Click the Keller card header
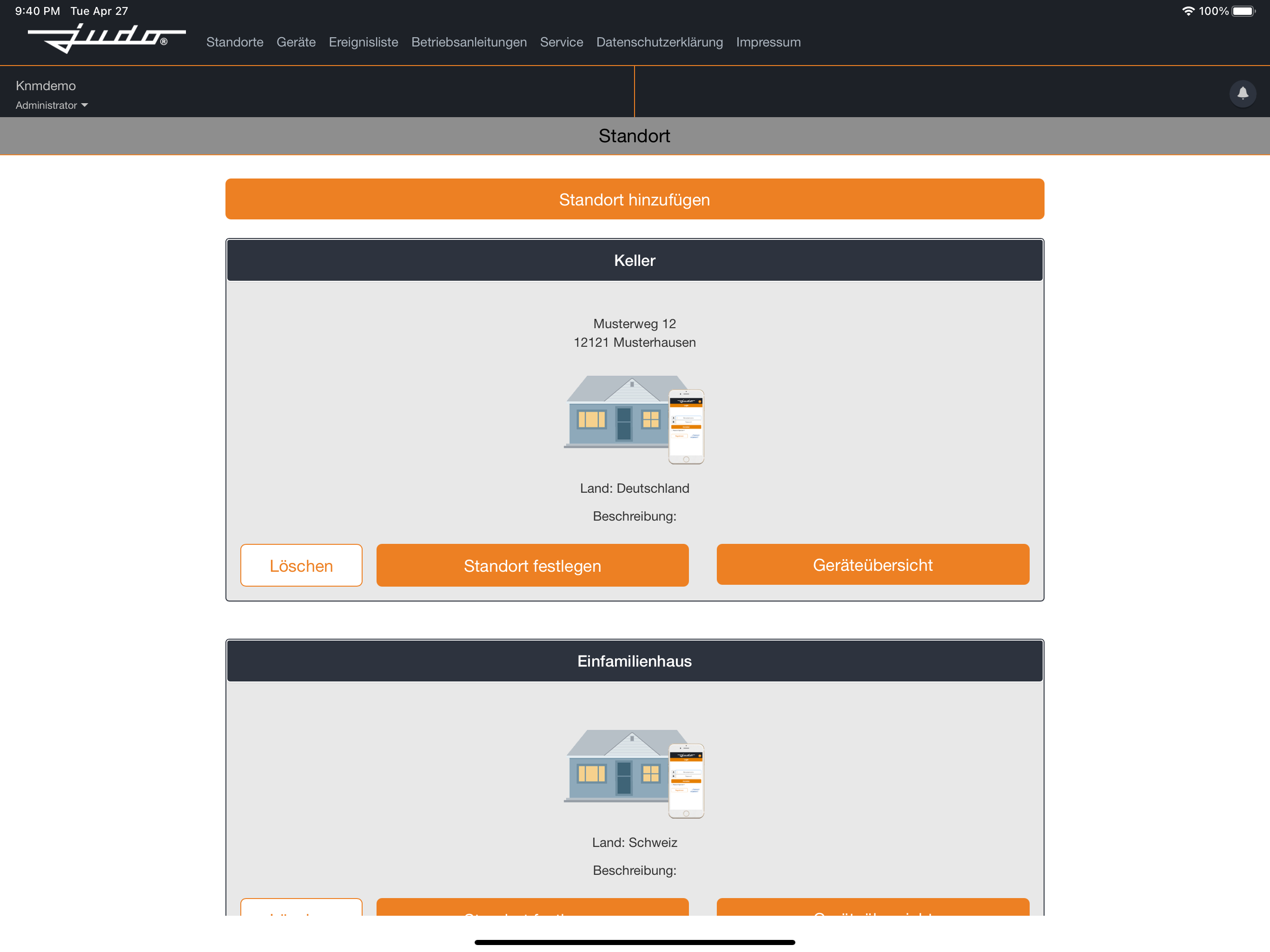Image resolution: width=1270 pixels, height=952 pixels. 634,260
